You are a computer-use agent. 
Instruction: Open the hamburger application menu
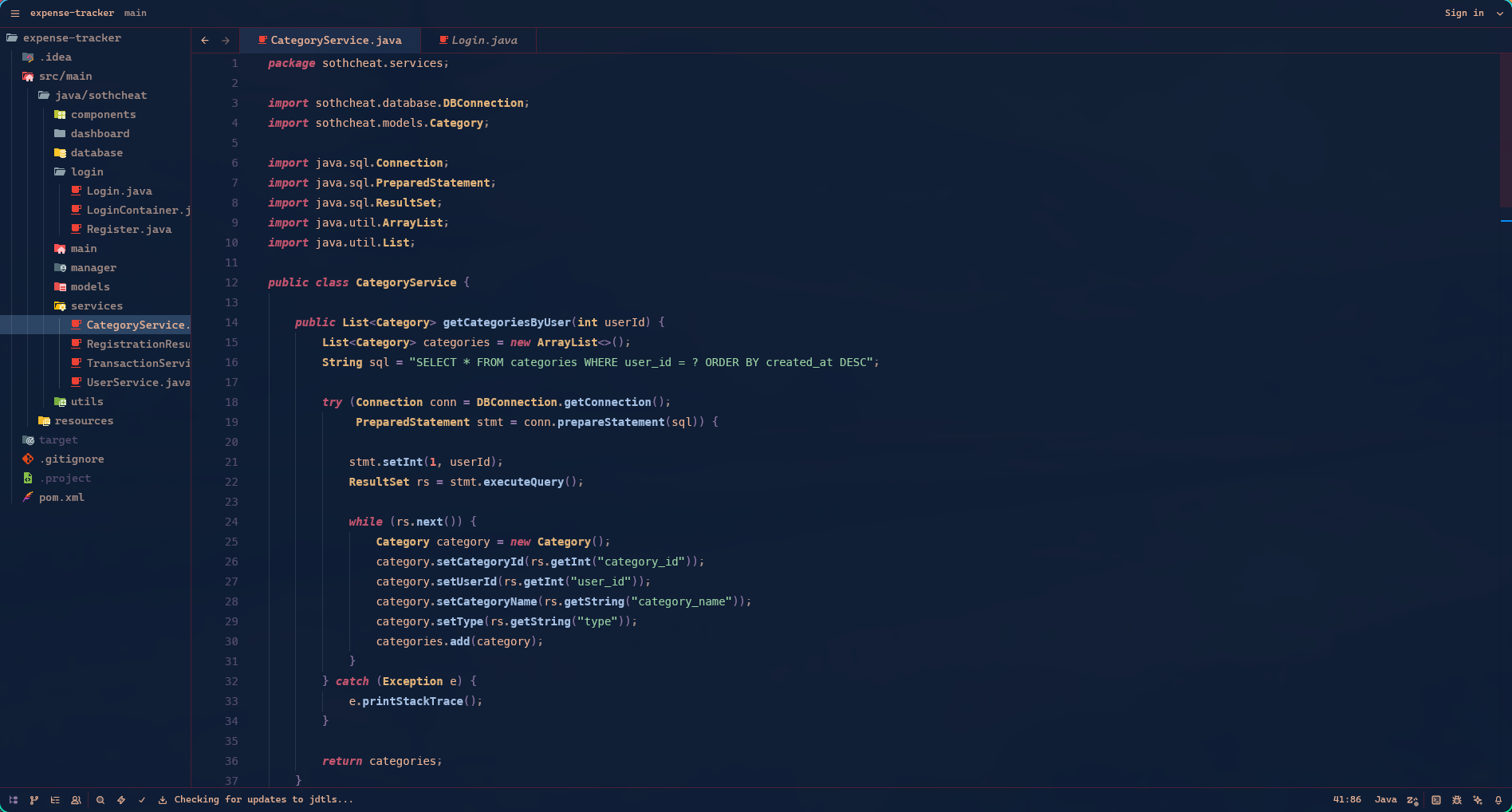click(14, 13)
